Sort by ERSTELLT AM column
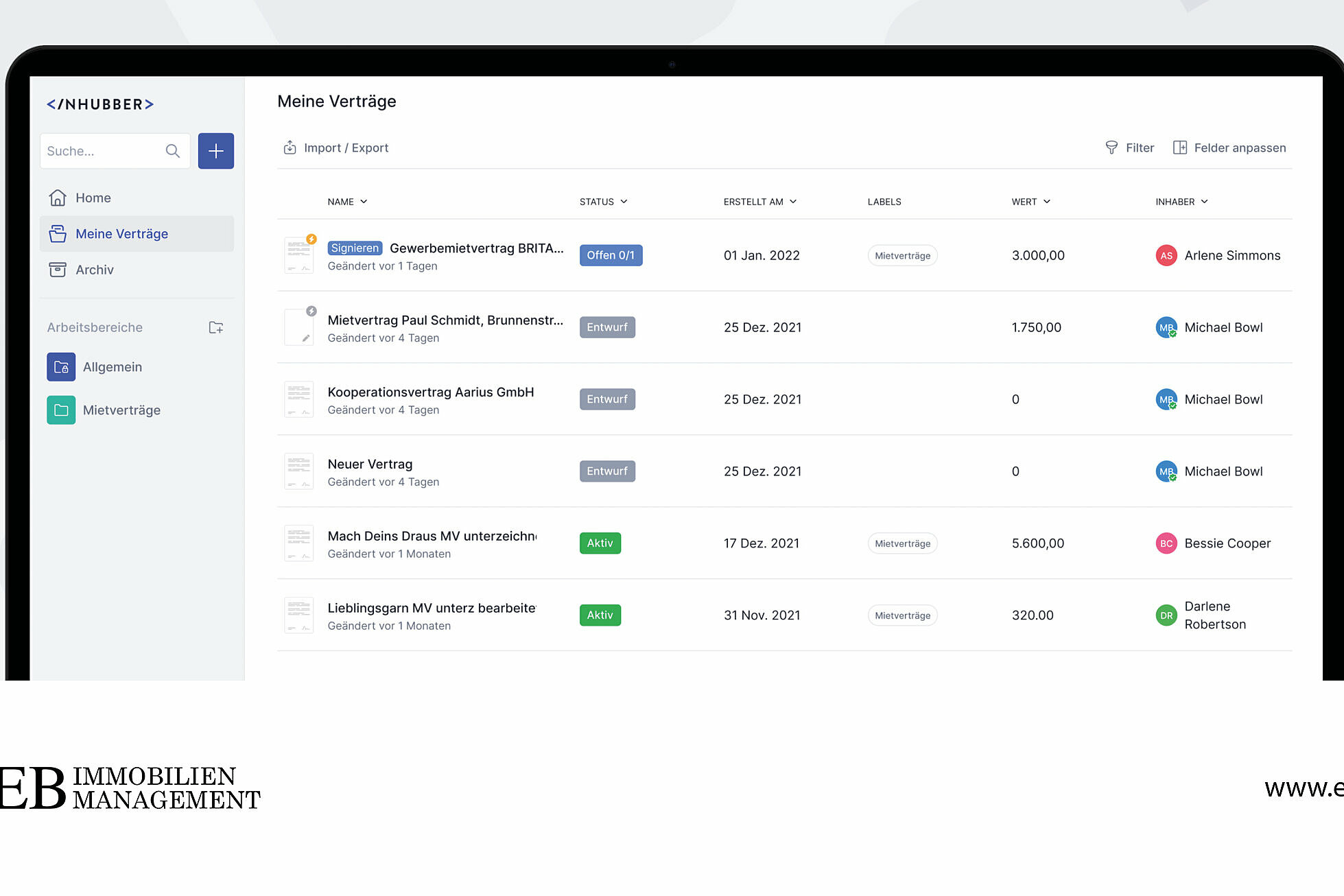This screenshot has height=896, width=1344. [x=760, y=202]
